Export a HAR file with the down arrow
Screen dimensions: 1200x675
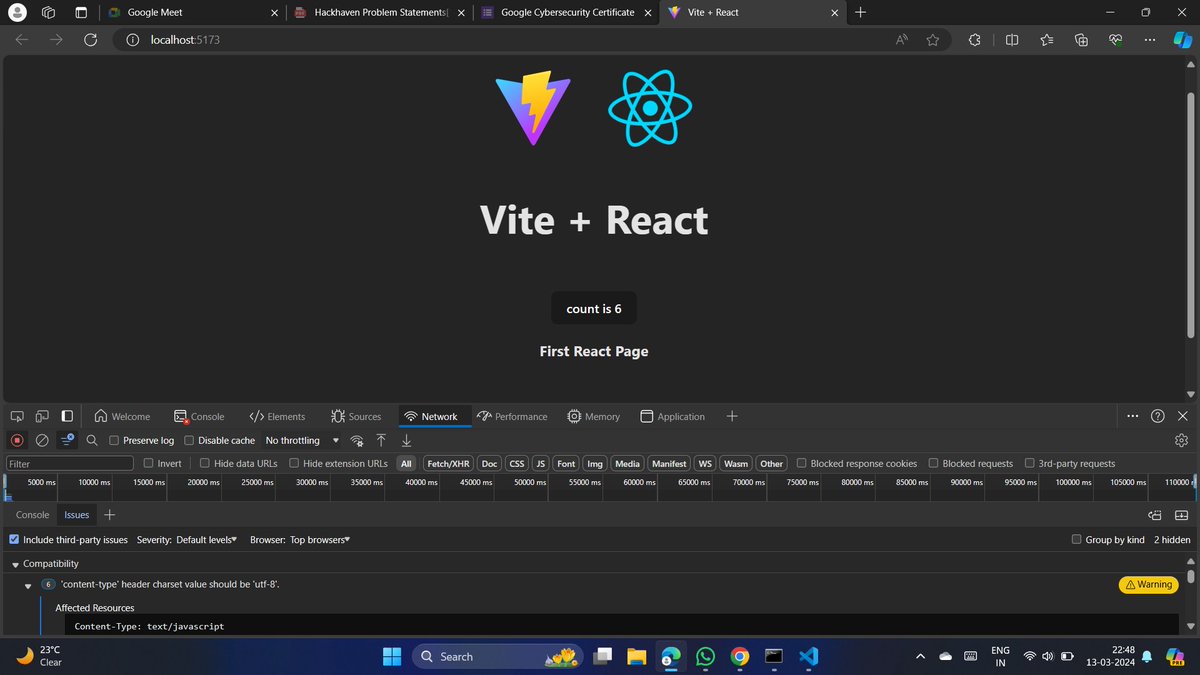406,440
